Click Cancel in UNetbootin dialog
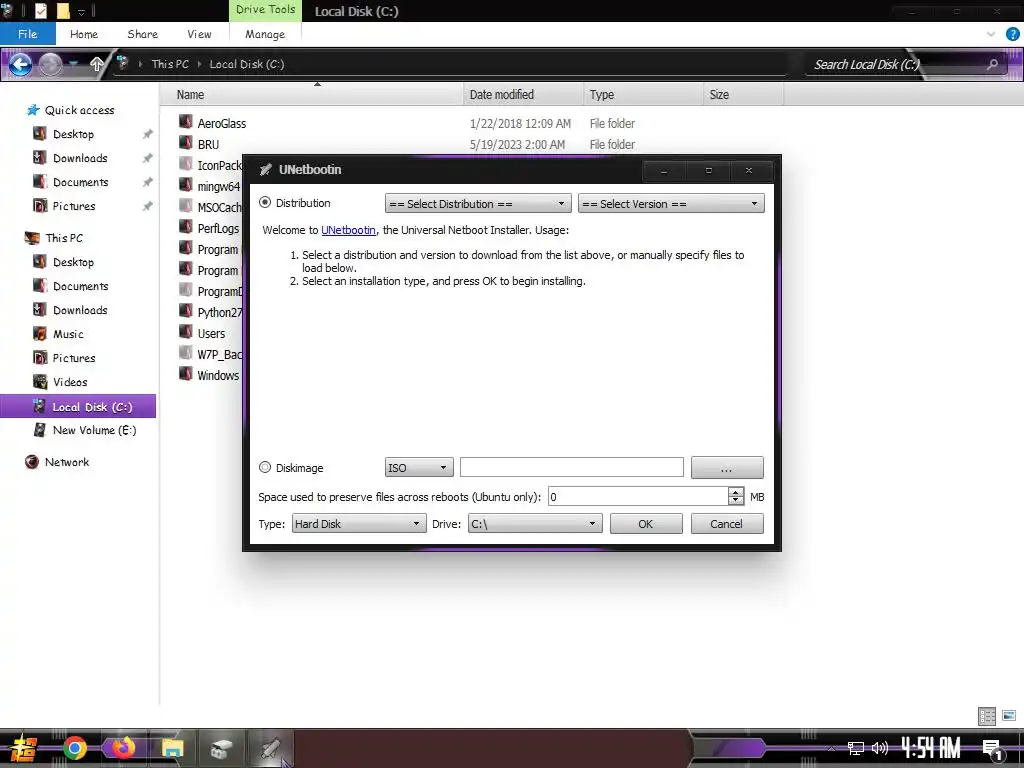The image size is (1024, 768). [x=727, y=524]
